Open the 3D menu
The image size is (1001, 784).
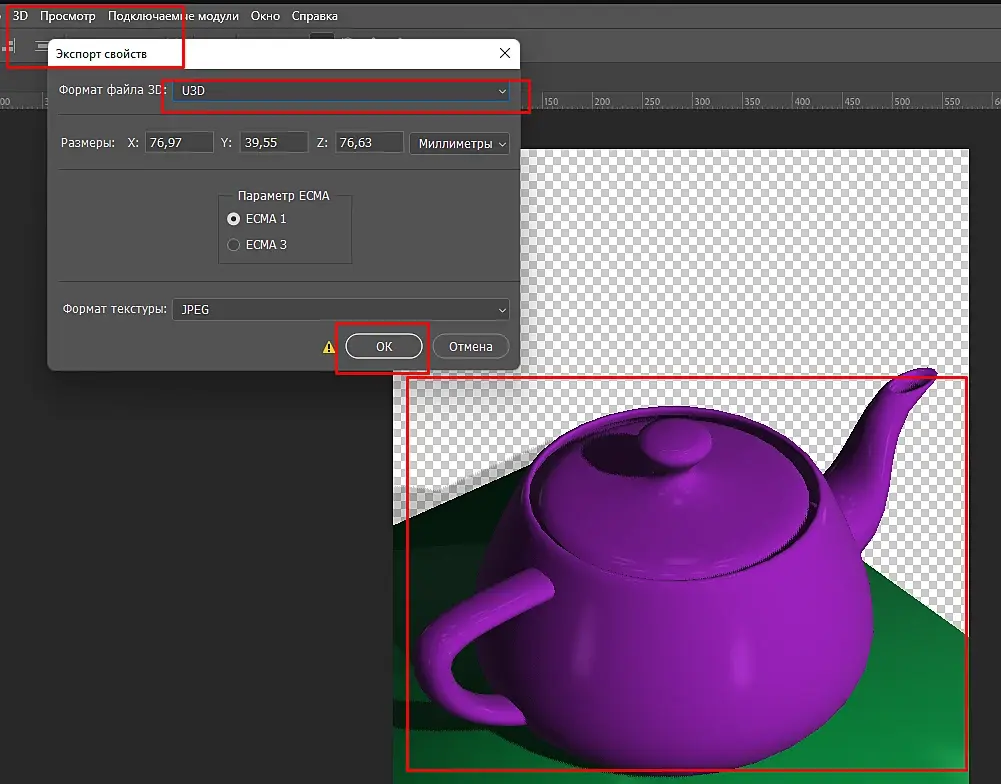coord(20,16)
